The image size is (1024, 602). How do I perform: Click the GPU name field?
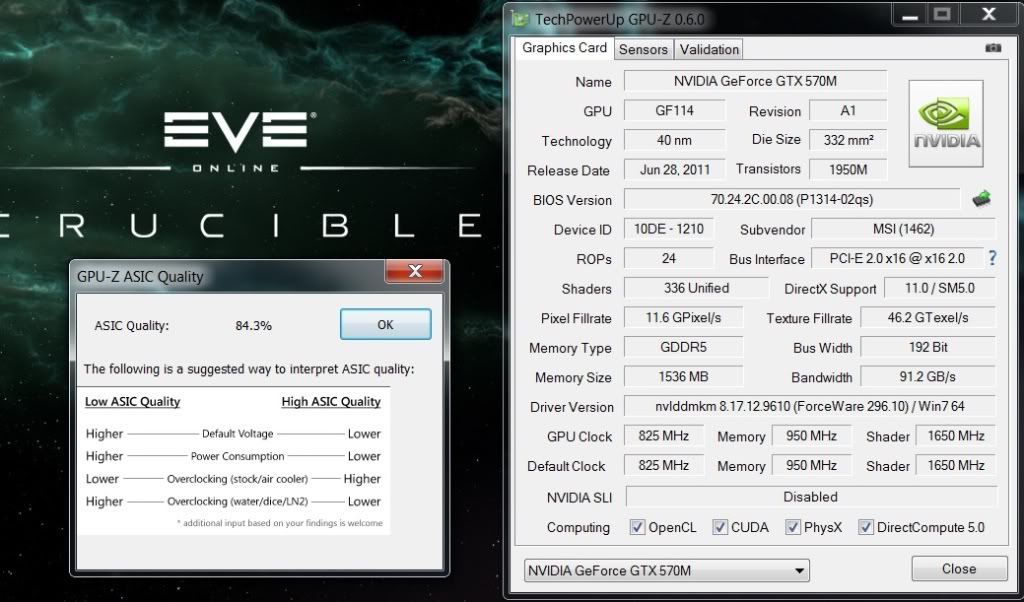coord(755,81)
